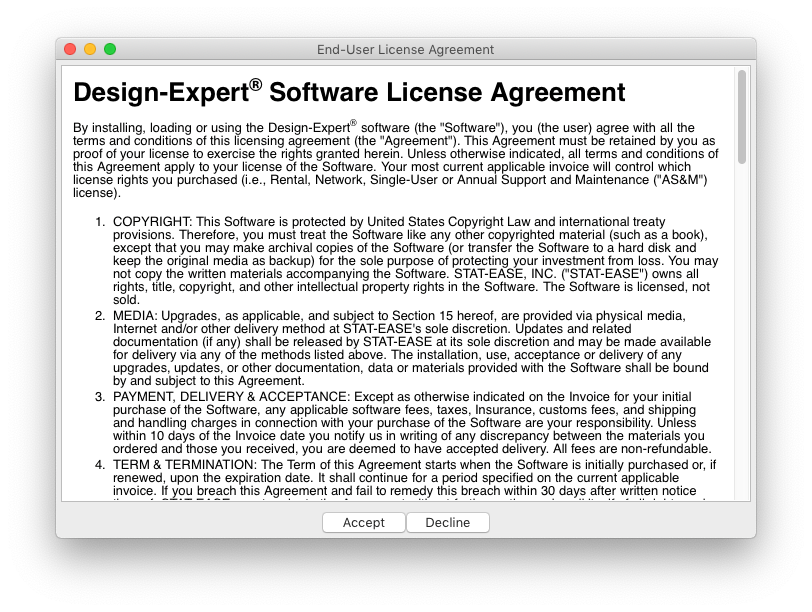Maximize the license agreement window

(110, 49)
